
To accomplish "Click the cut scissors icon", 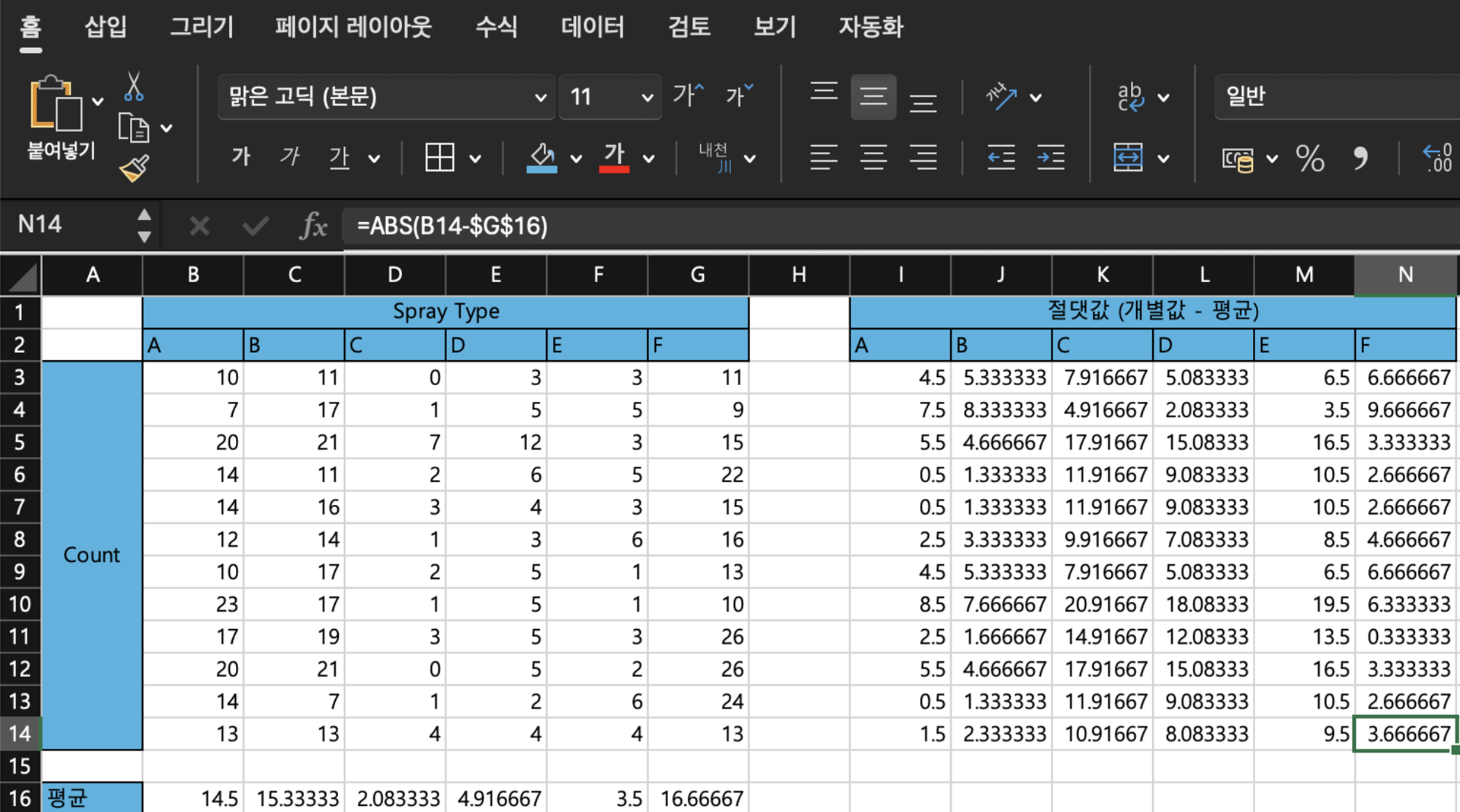I will (133, 87).
